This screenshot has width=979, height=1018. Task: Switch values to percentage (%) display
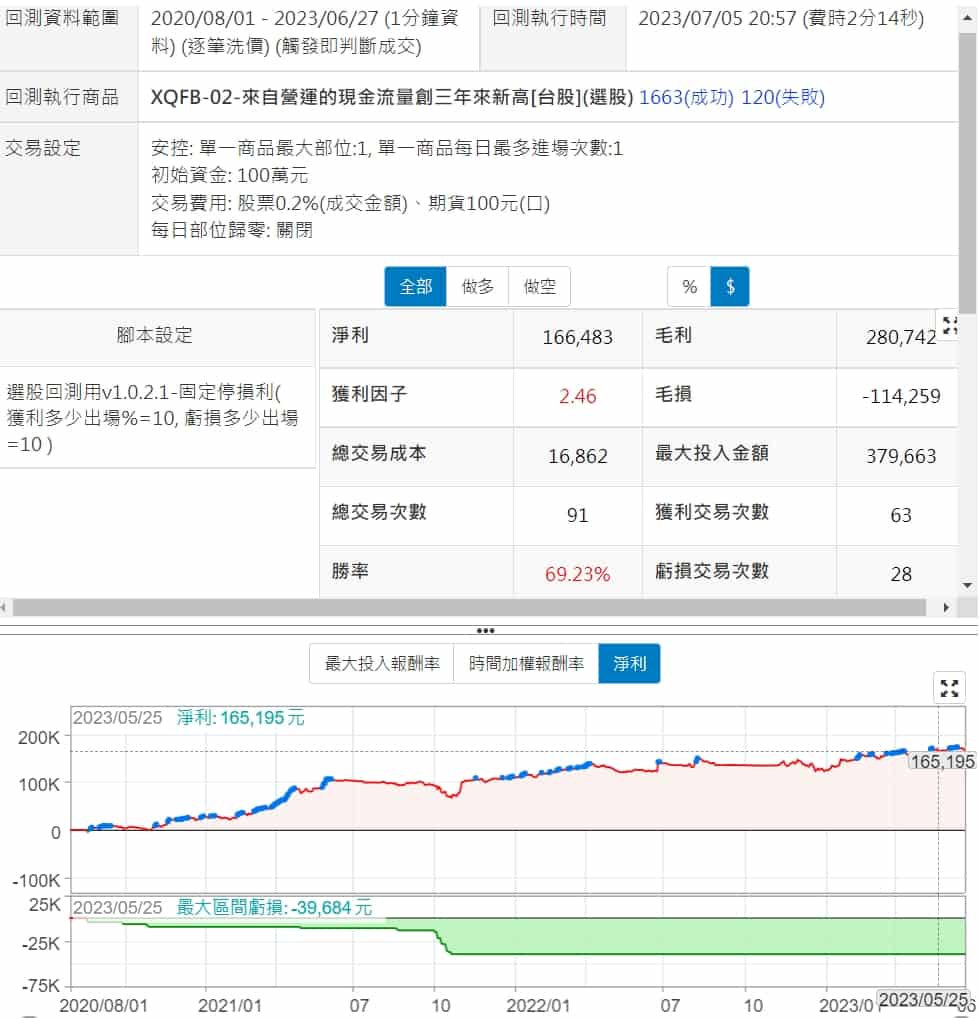pos(689,287)
